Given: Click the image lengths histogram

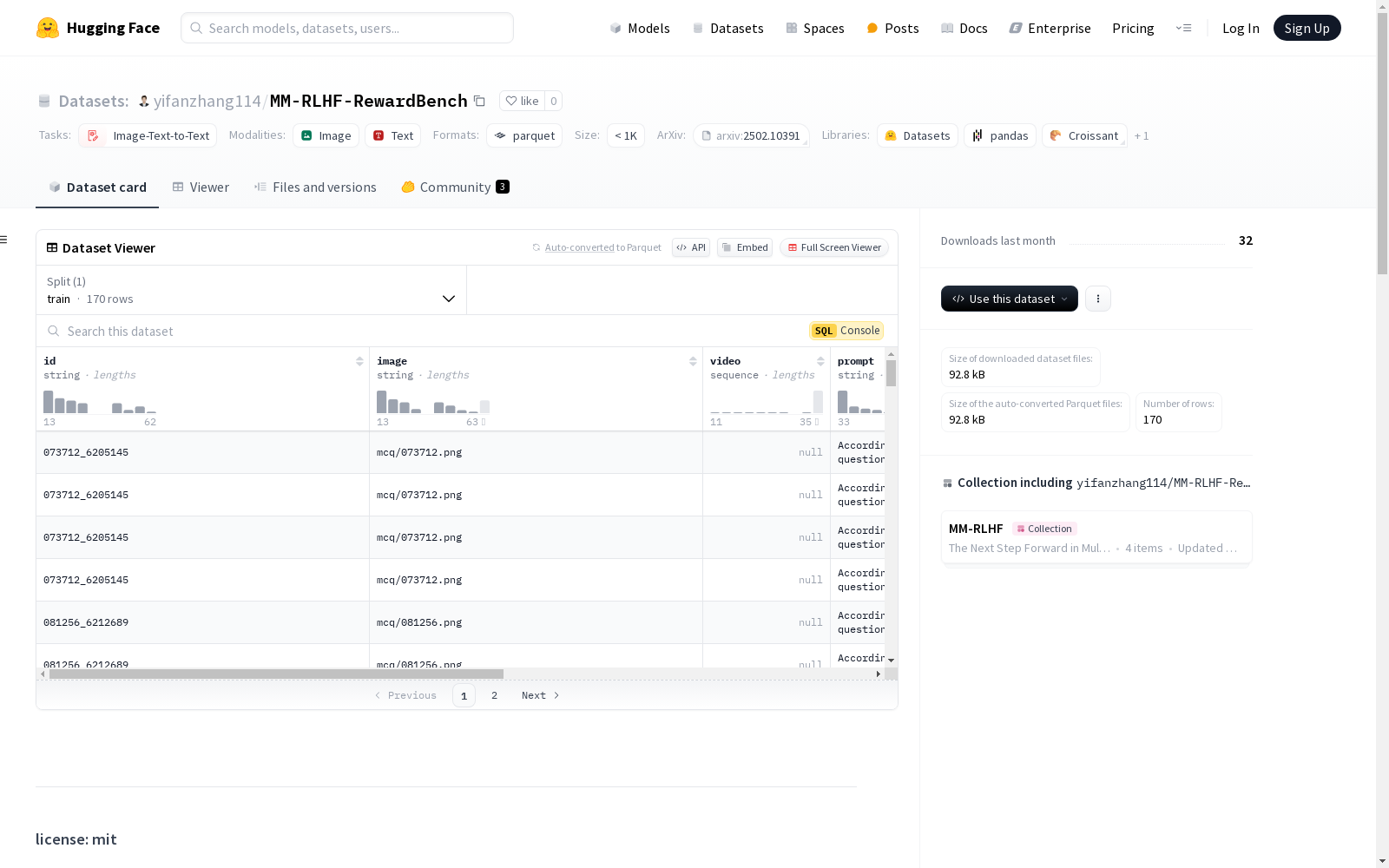Looking at the screenshot, I should pyautogui.click(x=433, y=402).
